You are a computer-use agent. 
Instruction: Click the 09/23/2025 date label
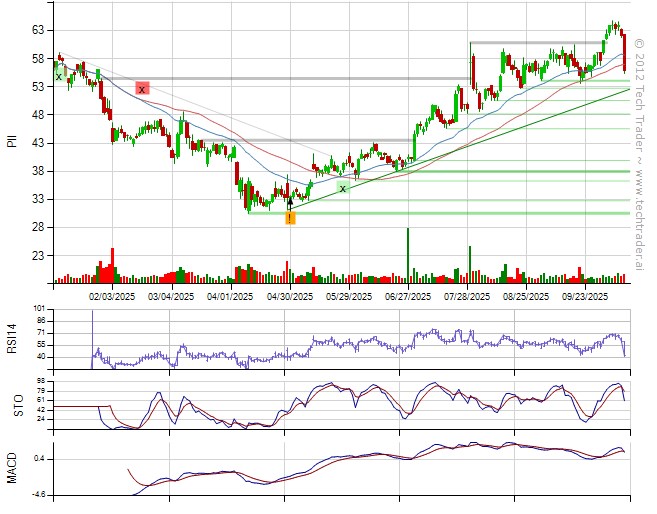coord(585,296)
